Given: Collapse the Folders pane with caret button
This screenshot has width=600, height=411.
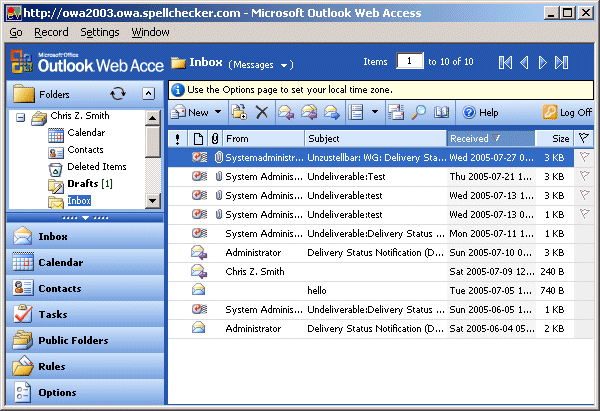Looking at the screenshot, I should (148, 93).
